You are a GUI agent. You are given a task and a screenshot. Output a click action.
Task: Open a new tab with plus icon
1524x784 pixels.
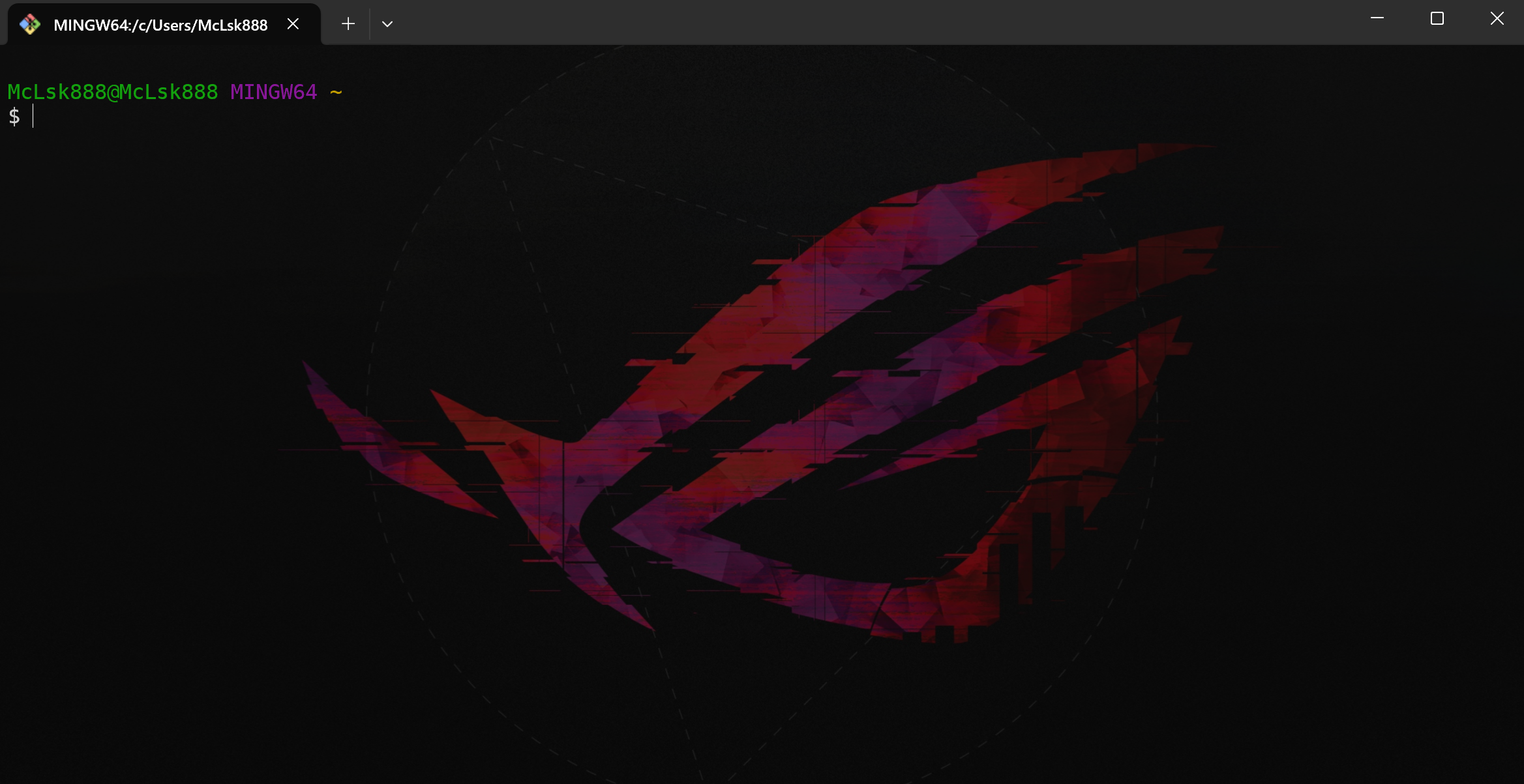pyautogui.click(x=348, y=24)
